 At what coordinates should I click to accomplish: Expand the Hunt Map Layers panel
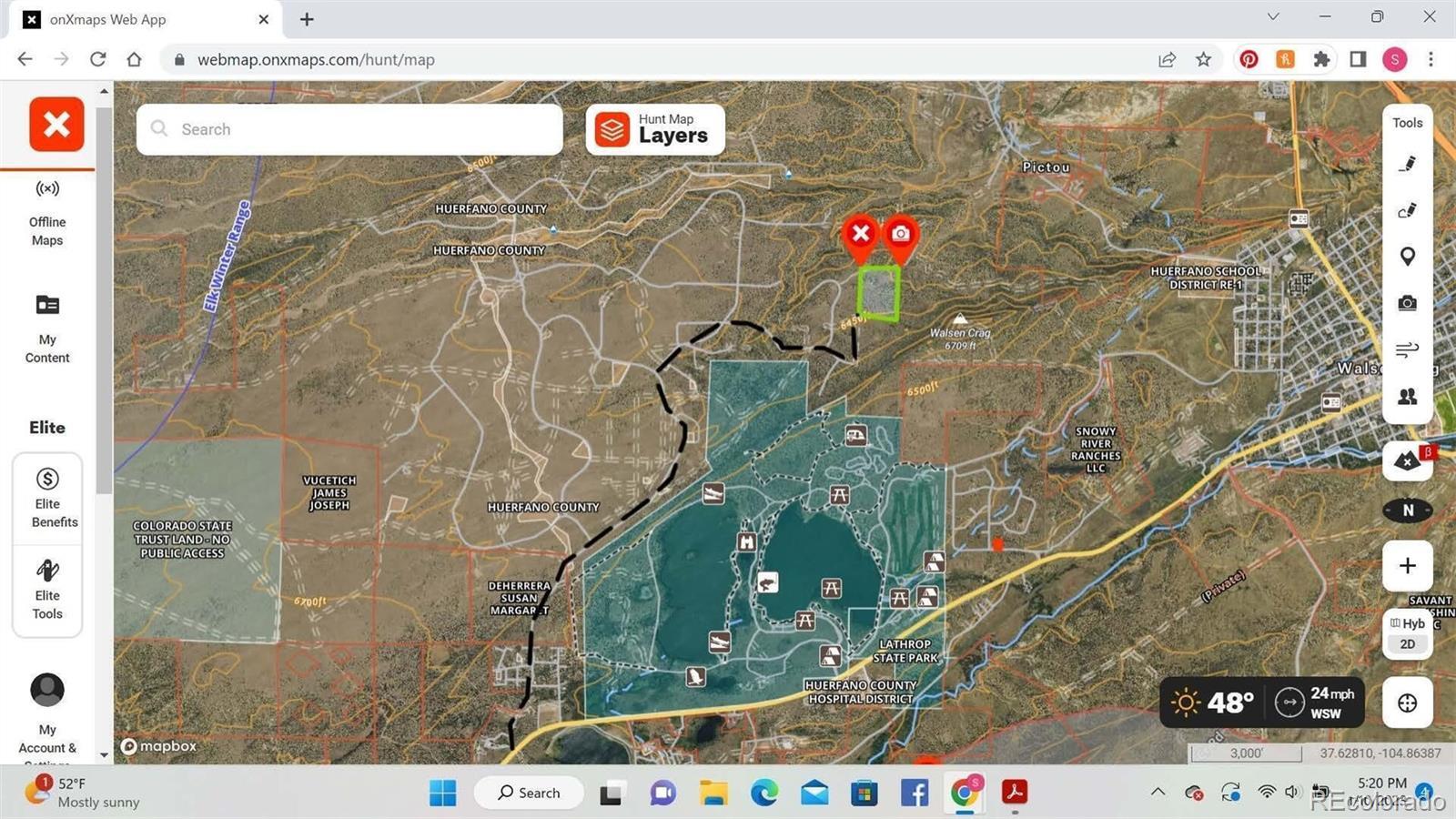(x=655, y=129)
